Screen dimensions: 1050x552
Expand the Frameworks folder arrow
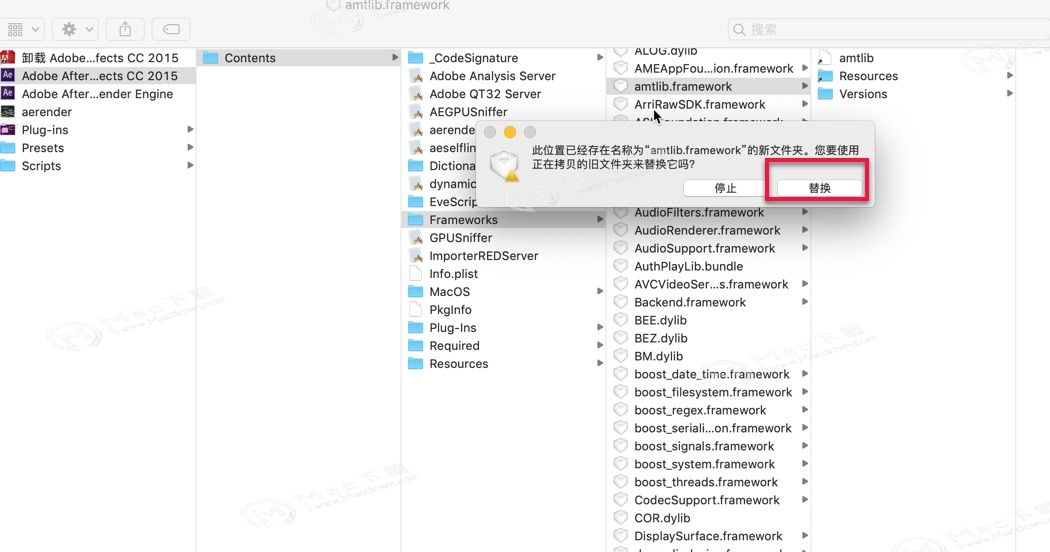pos(600,220)
